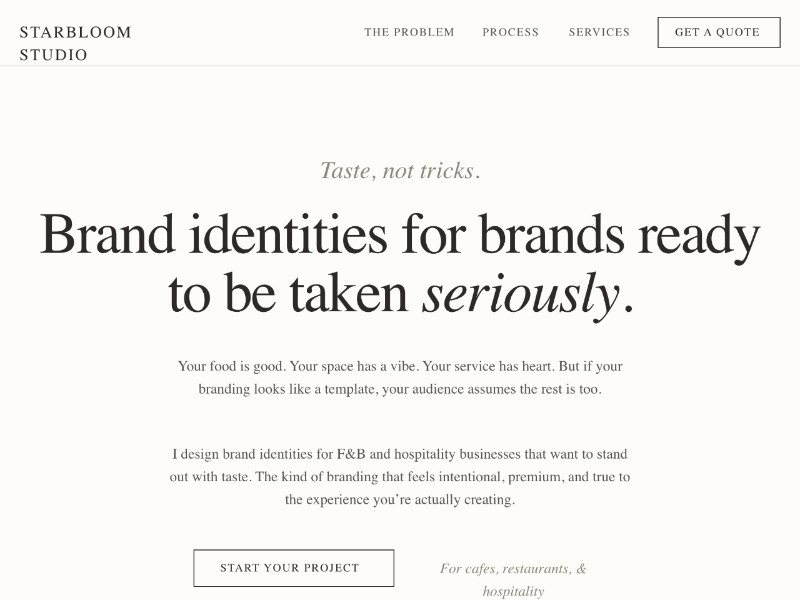
Task: Open The Problem nav link
Action: 409,32
